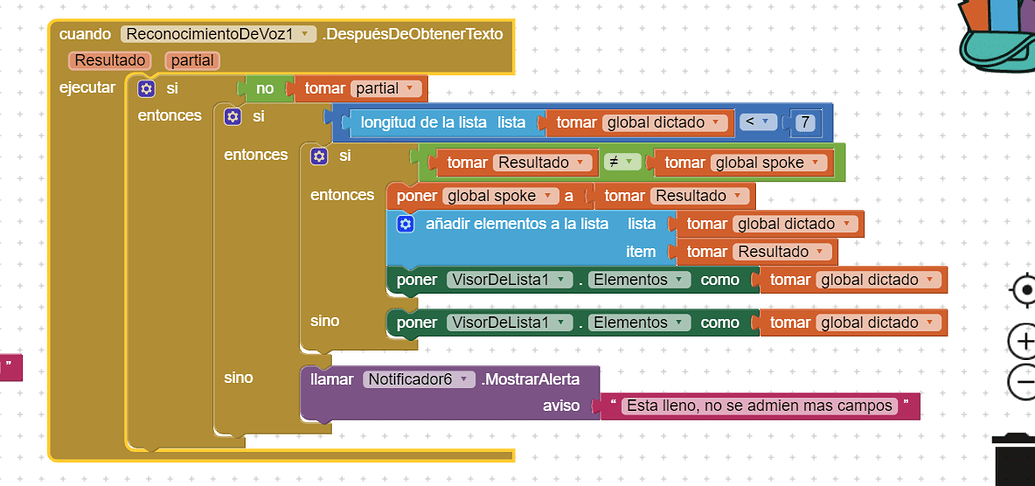Select the partial event parameter

[x=192, y=60]
